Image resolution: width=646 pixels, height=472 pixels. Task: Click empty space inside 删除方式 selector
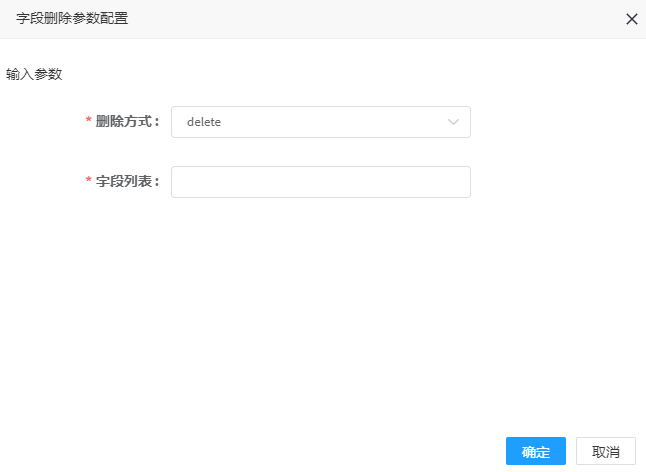[330, 122]
